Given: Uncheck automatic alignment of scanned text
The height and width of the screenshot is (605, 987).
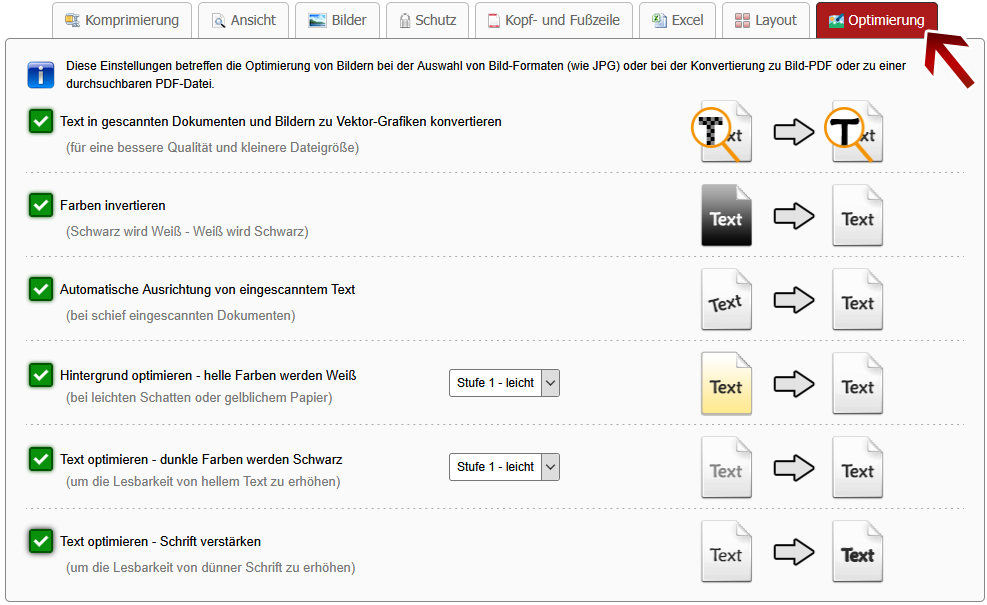Looking at the screenshot, I should [41, 289].
